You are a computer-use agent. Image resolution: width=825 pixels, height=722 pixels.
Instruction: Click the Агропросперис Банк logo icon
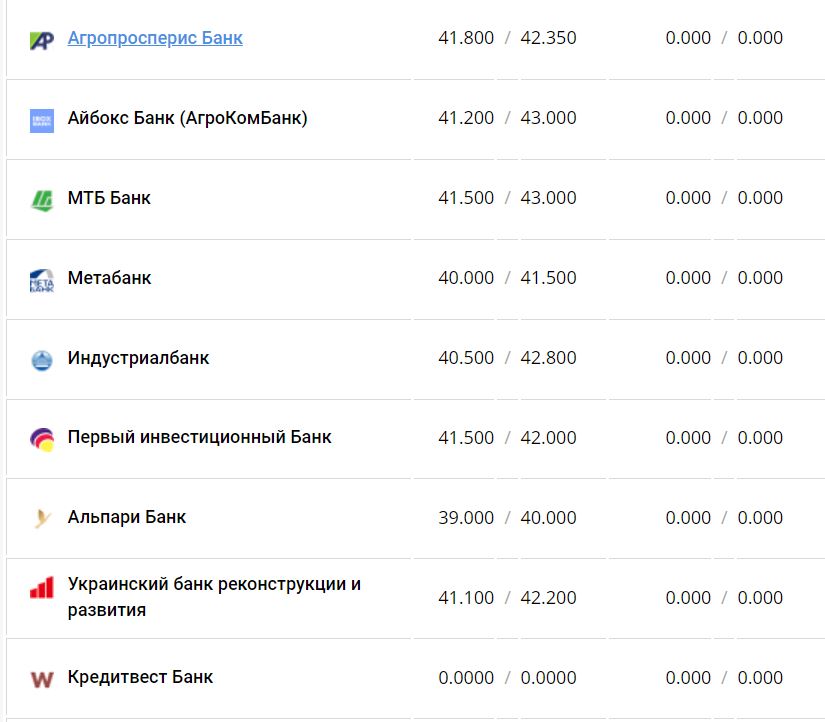40,37
